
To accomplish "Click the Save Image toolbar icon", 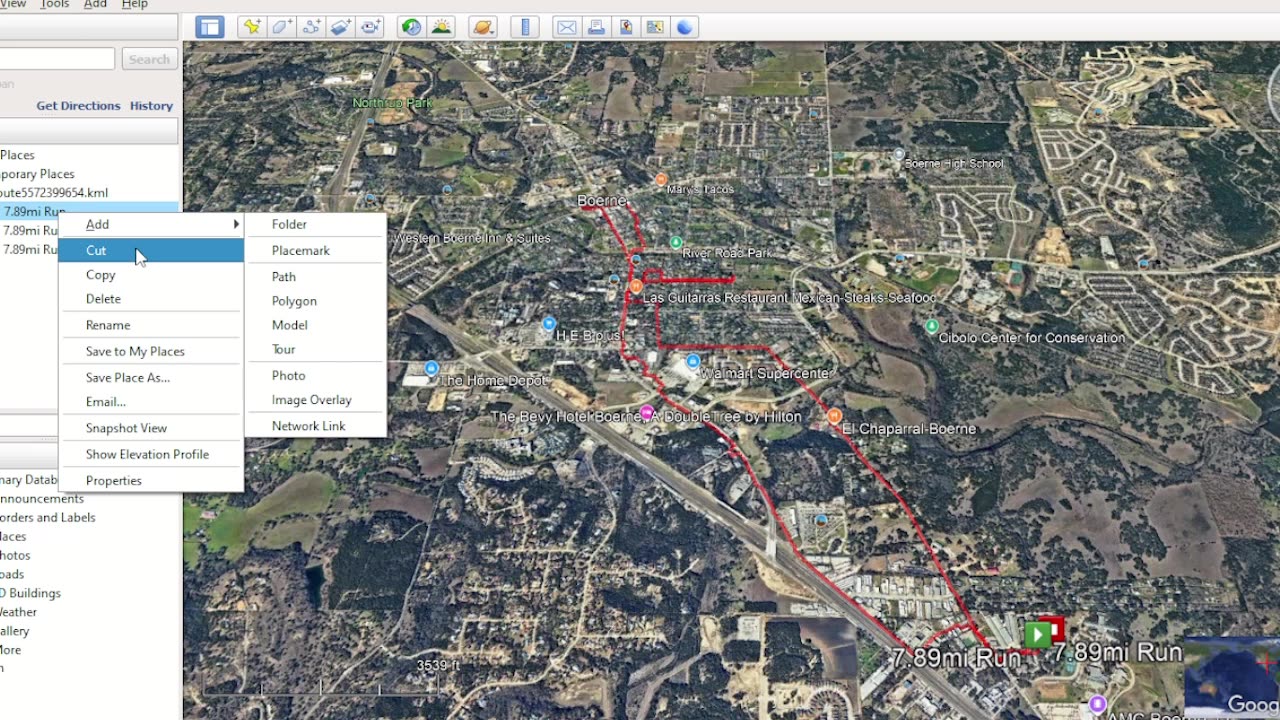I will point(655,27).
